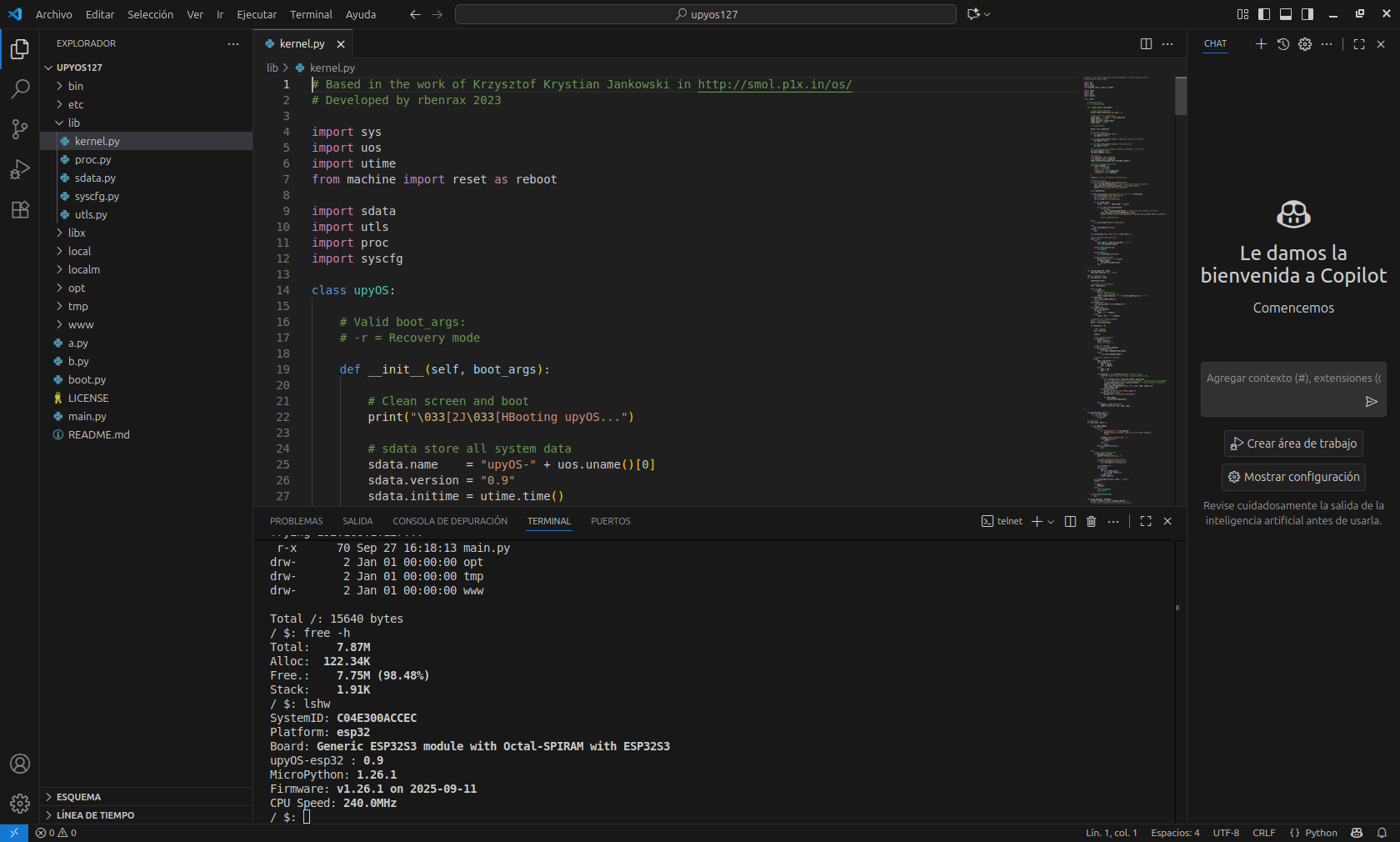This screenshot has height=842, width=1400.
Task: Open the Search view in activity bar
Action: click(20, 89)
